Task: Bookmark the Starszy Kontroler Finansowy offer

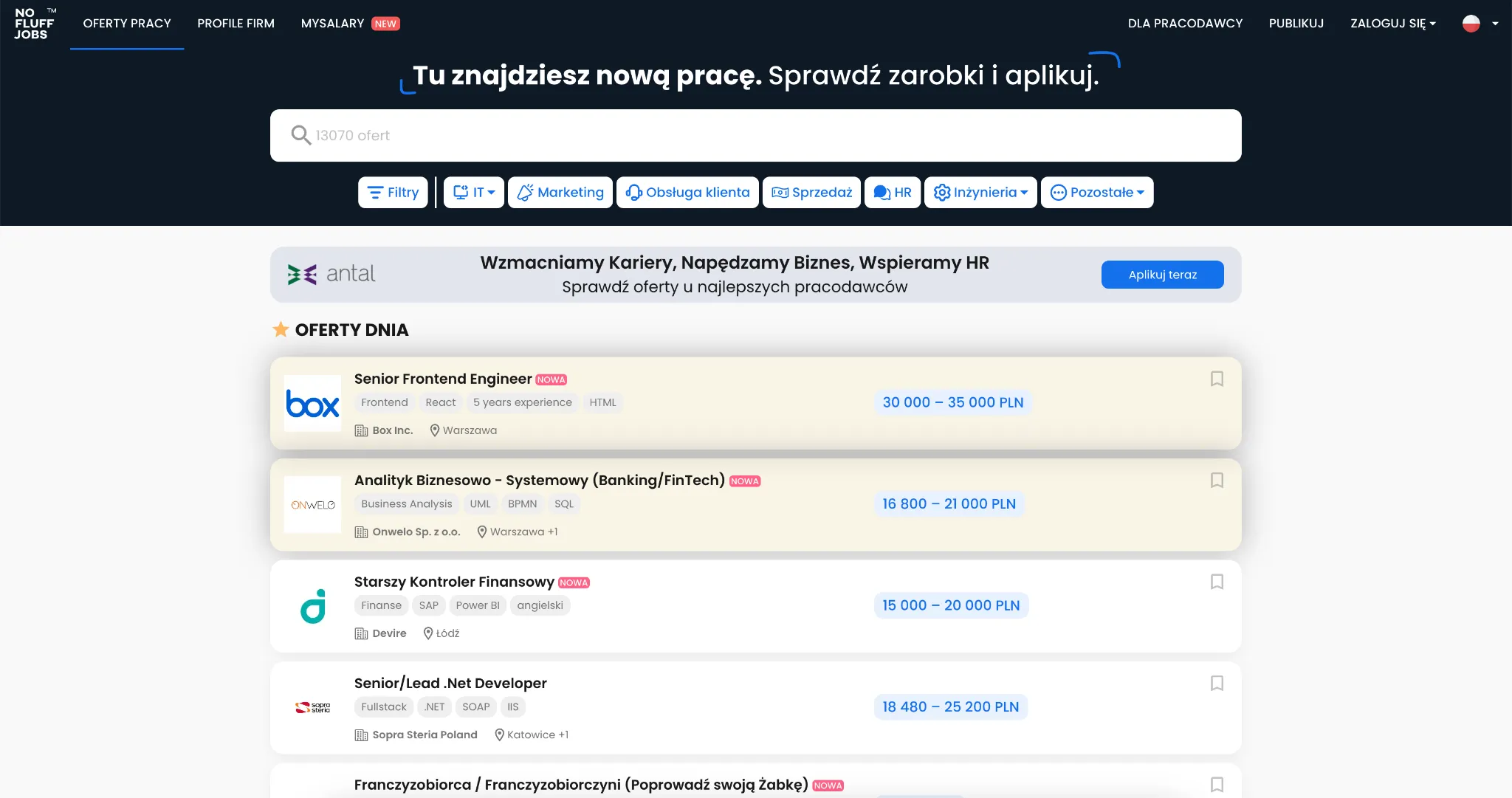Action: click(1217, 582)
